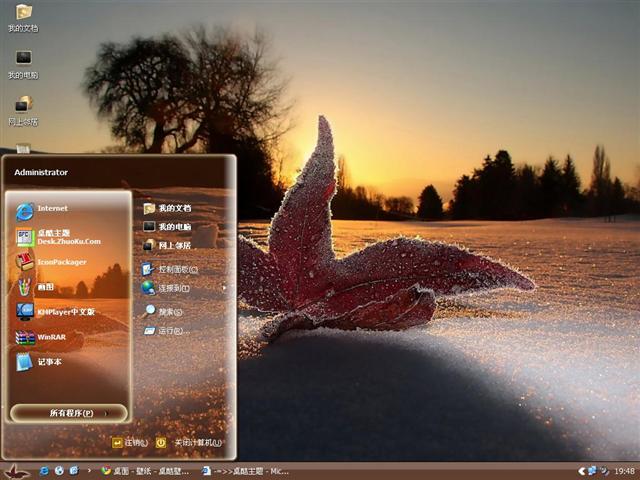Screen dimensions: 640x480
Task: Switch to the 桌酷主题 - Mic... taskbar window
Action: tap(246, 471)
